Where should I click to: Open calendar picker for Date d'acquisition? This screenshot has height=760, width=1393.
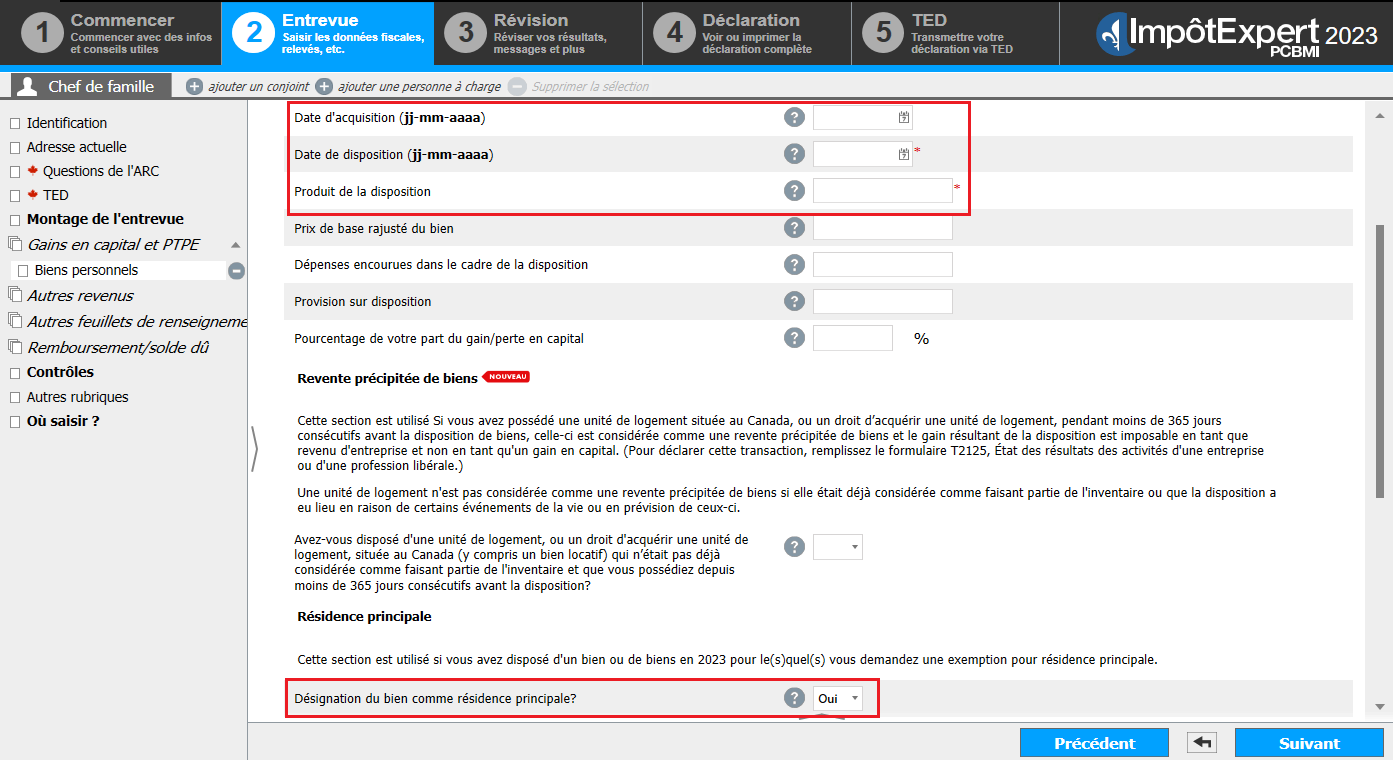point(904,118)
